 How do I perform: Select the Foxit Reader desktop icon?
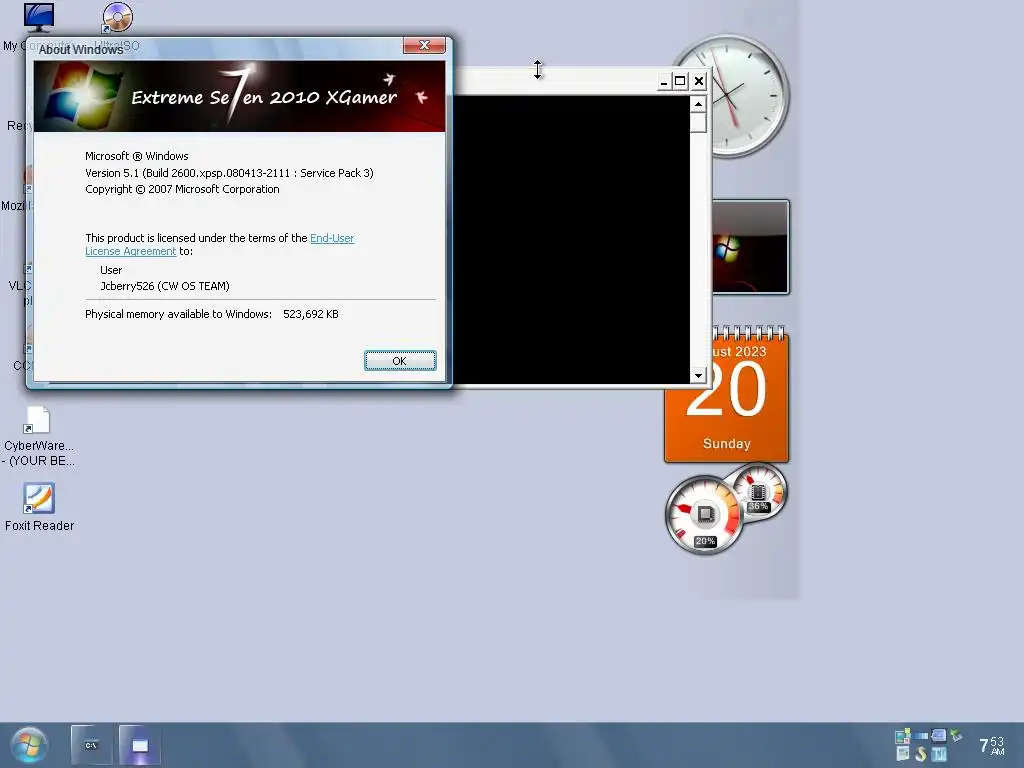[x=39, y=498]
